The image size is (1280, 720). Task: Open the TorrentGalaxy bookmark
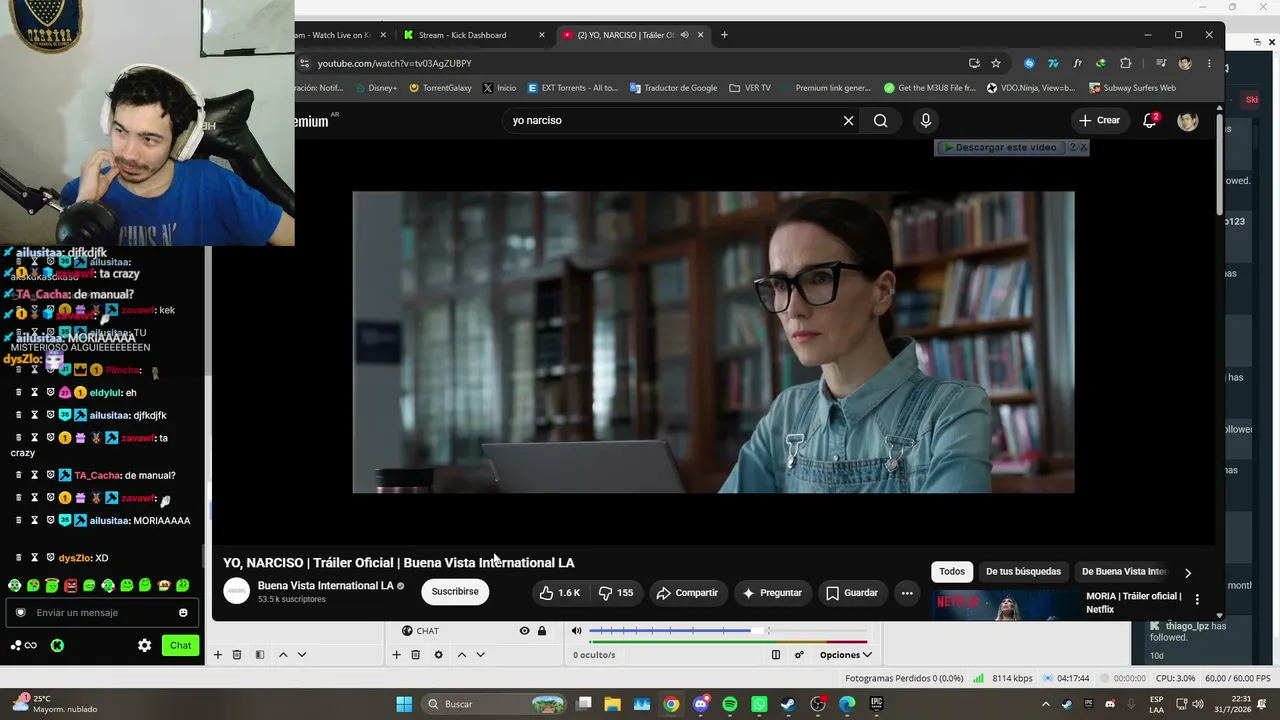point(440,88)
